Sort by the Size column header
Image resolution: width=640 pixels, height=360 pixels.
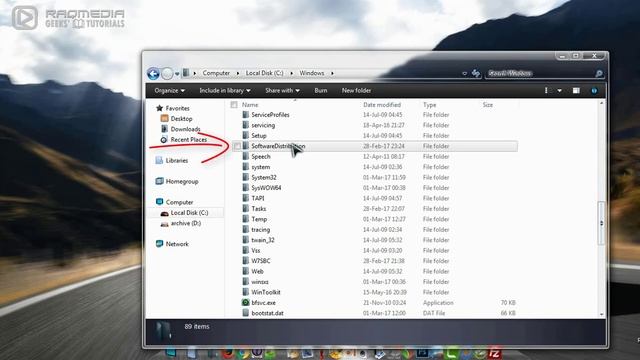point(488,105)
